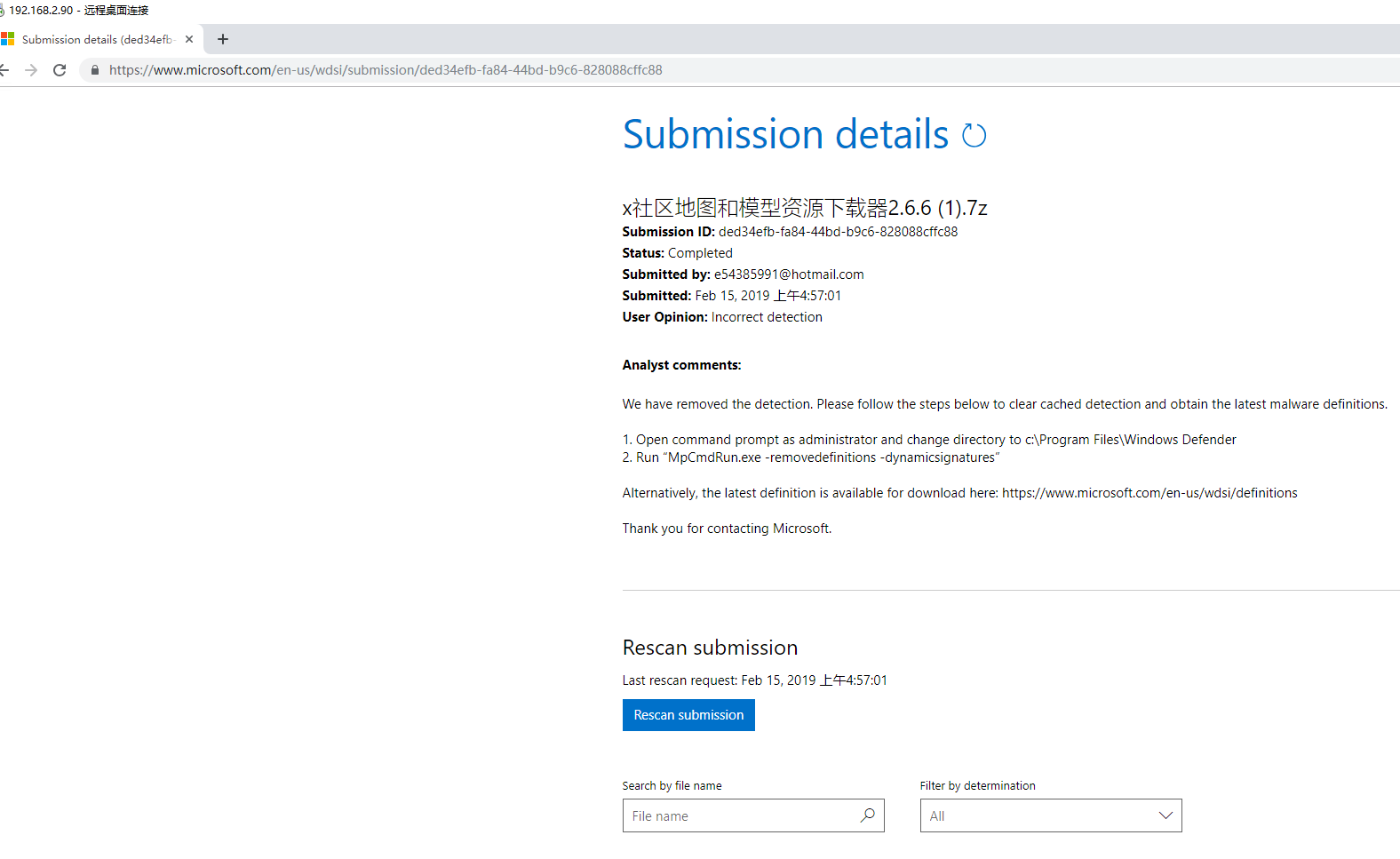Screen dimensions: 1400x859
Task: Go back using the browser back arrow
Action: pyautogui.click(x=4, y=70)
